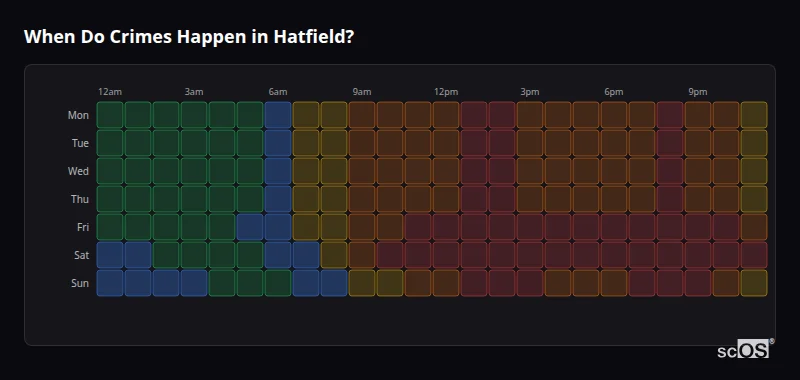Select the "Sat" row label

pos(81,255)
